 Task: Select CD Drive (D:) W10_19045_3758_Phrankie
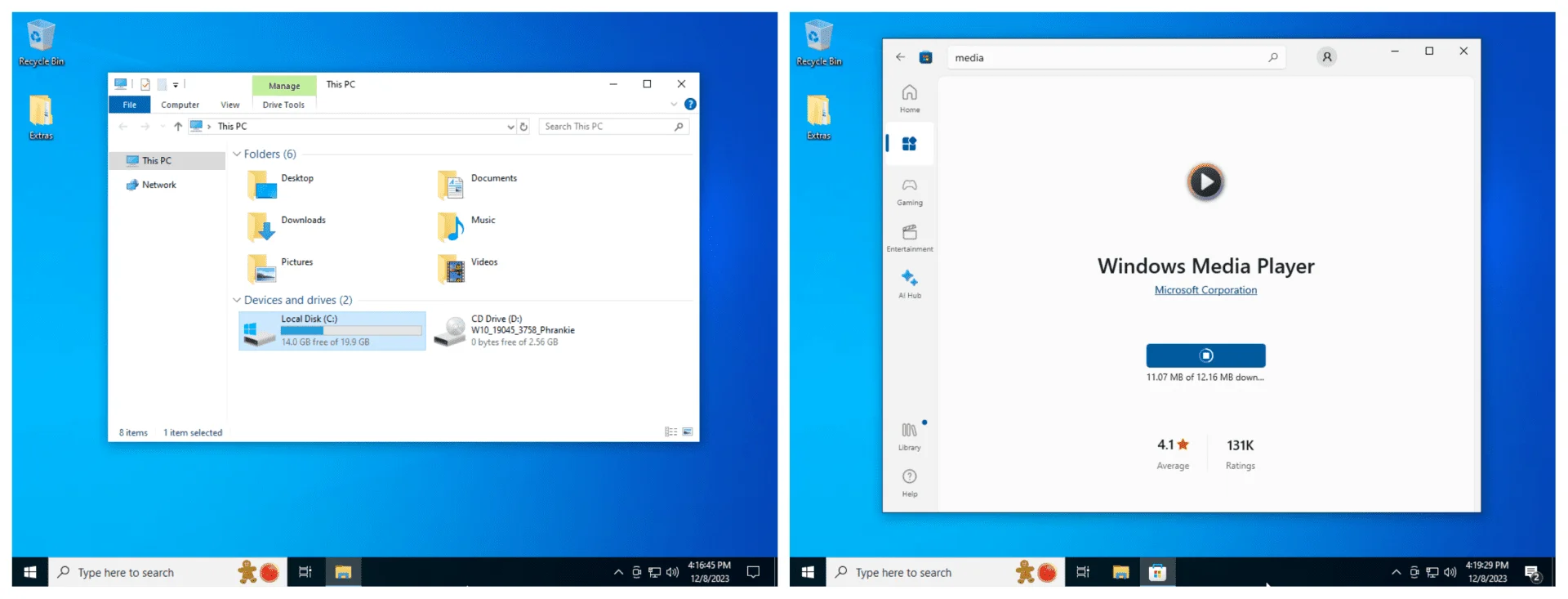[505, 331]
